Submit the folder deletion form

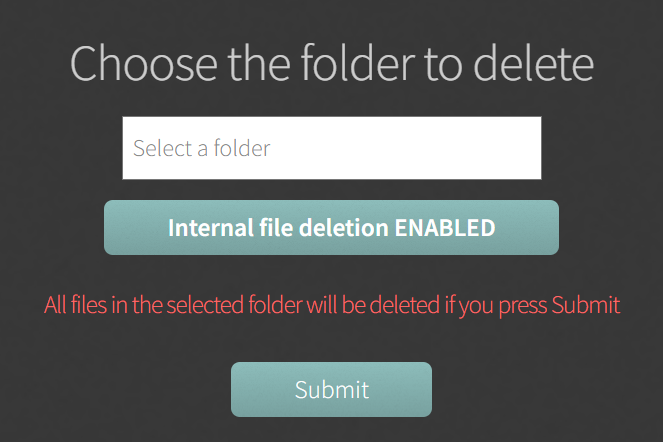coord(332,389)
